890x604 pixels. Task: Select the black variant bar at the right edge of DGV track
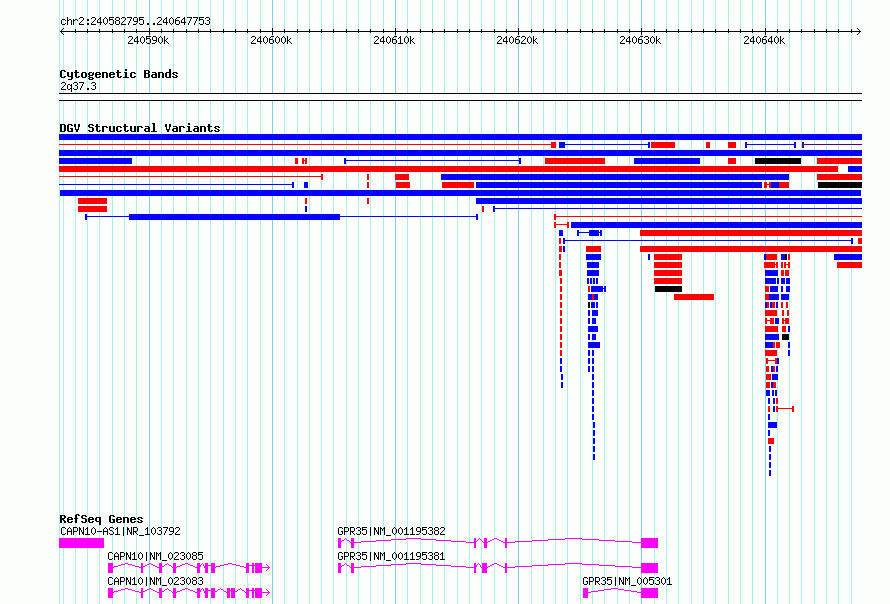click(x=839, y=185)
